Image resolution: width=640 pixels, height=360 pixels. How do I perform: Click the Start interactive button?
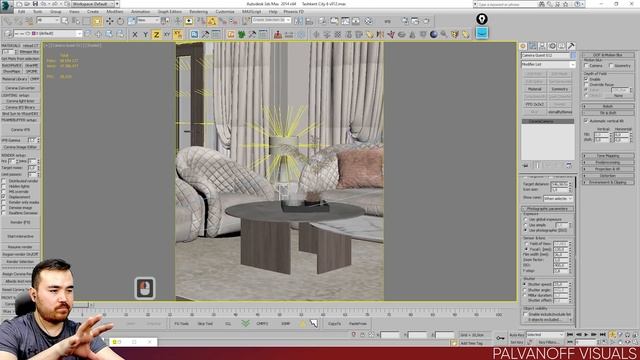[20, 236]
